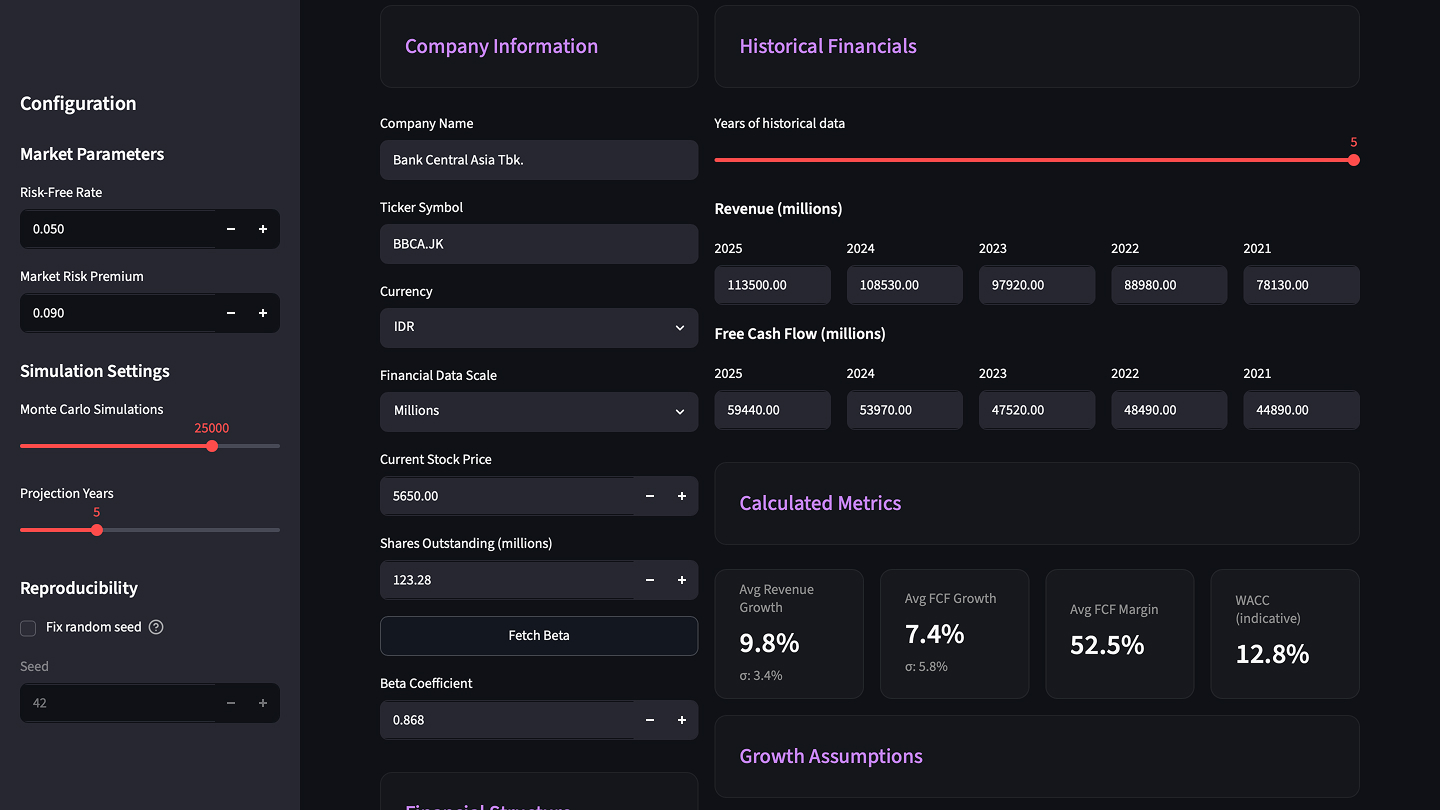
Task: Click the WACC indicative 12.8% metric
Action: 1285,634
